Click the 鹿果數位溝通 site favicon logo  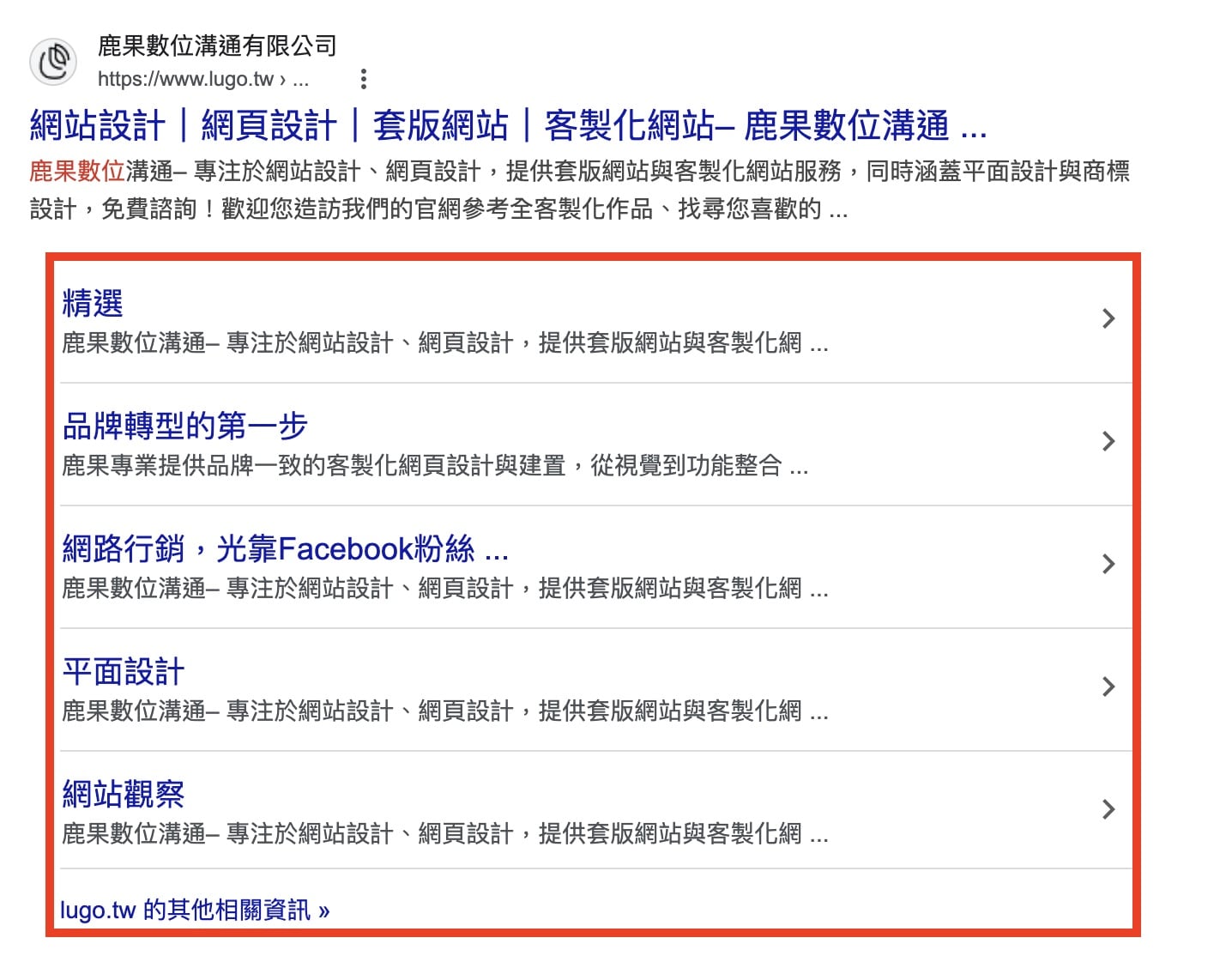point(53,62)
